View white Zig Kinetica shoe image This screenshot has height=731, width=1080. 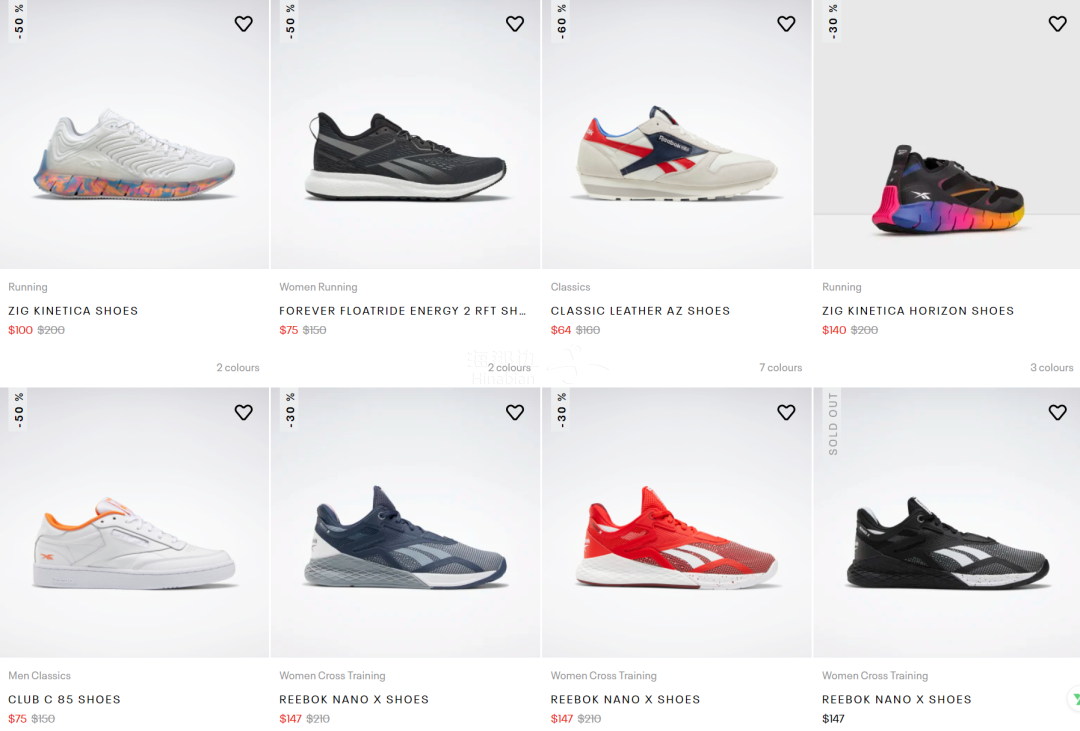pyautogui.click(x=134, y=155)
